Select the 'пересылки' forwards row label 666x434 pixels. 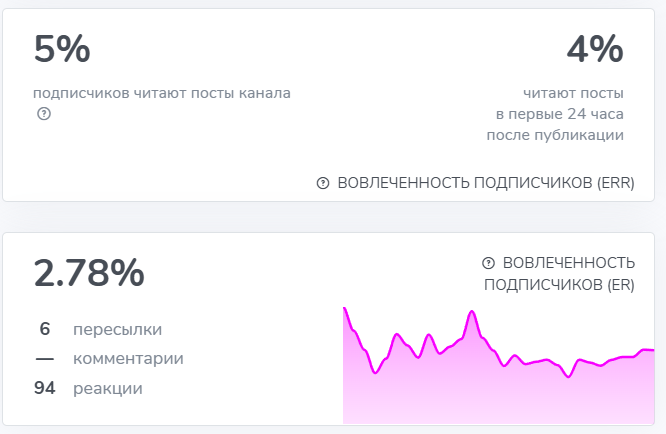(x=117, y=329)
